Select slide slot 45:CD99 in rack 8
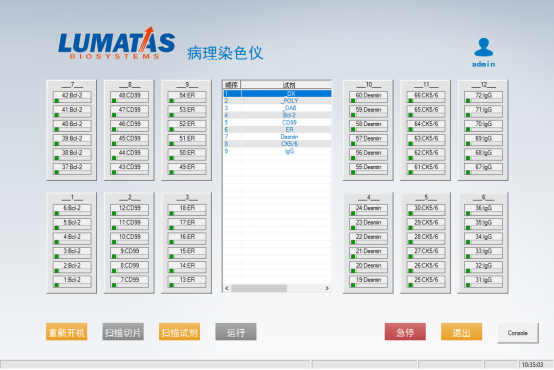Image resolution: width=554 pixels, height=370 pixels. pos(129,140)
